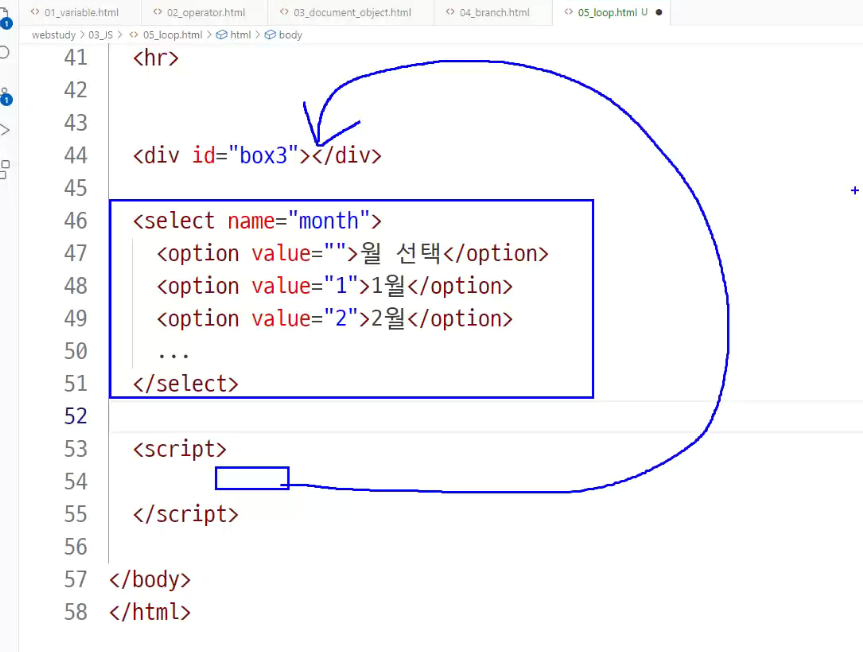The width and height of the screenshot is (863, 652).
Task: Open the Extensions view in activity bar
Action: click(4, 169)
